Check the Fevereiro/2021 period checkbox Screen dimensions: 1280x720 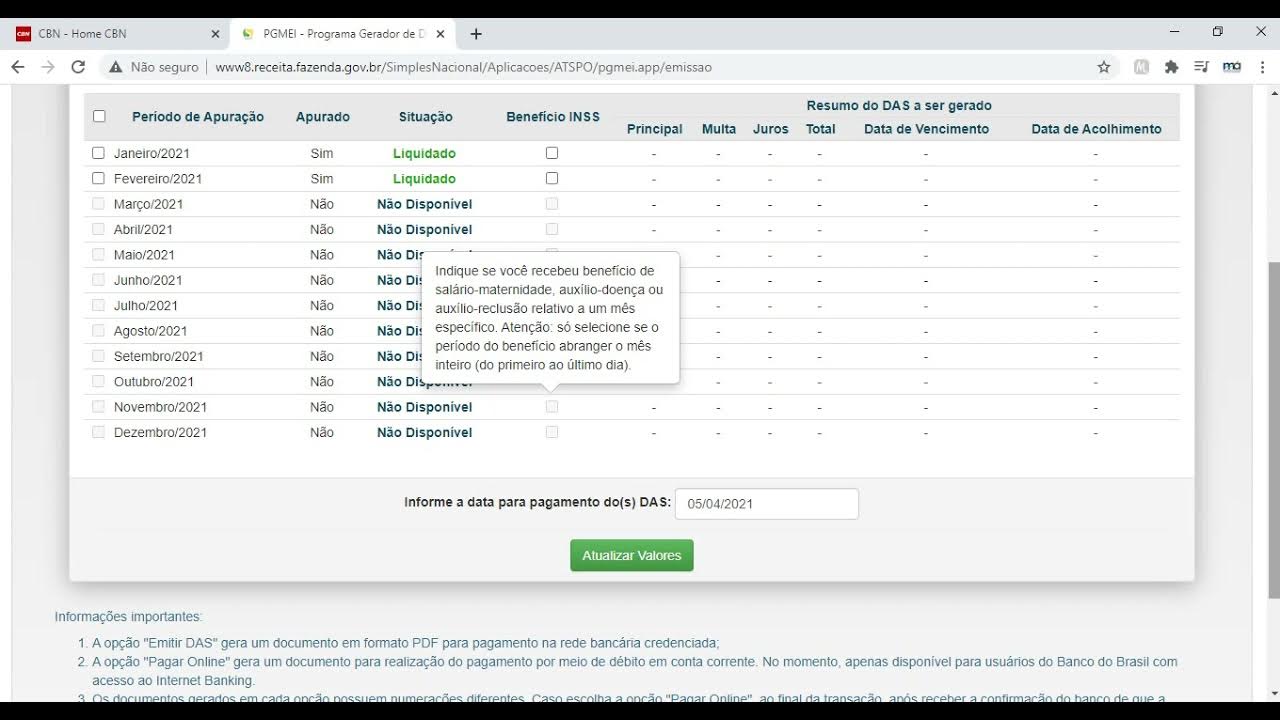[98, 178]
